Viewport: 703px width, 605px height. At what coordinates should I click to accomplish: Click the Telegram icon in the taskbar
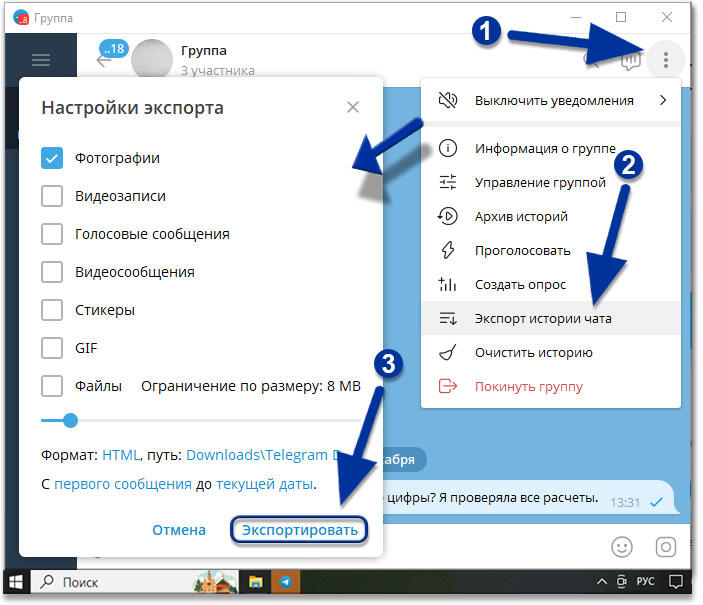(x=286, y=581)
